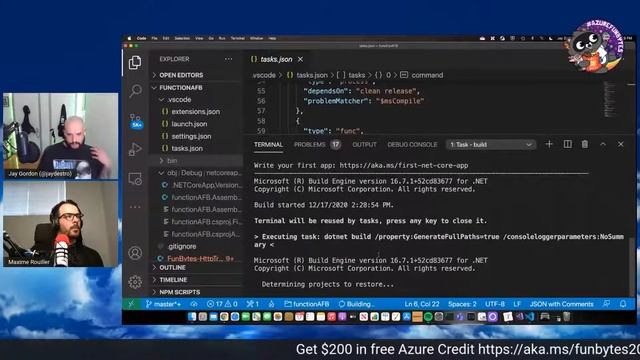
Task: Click 'LF' end of line setting
Action: point(517,304)
